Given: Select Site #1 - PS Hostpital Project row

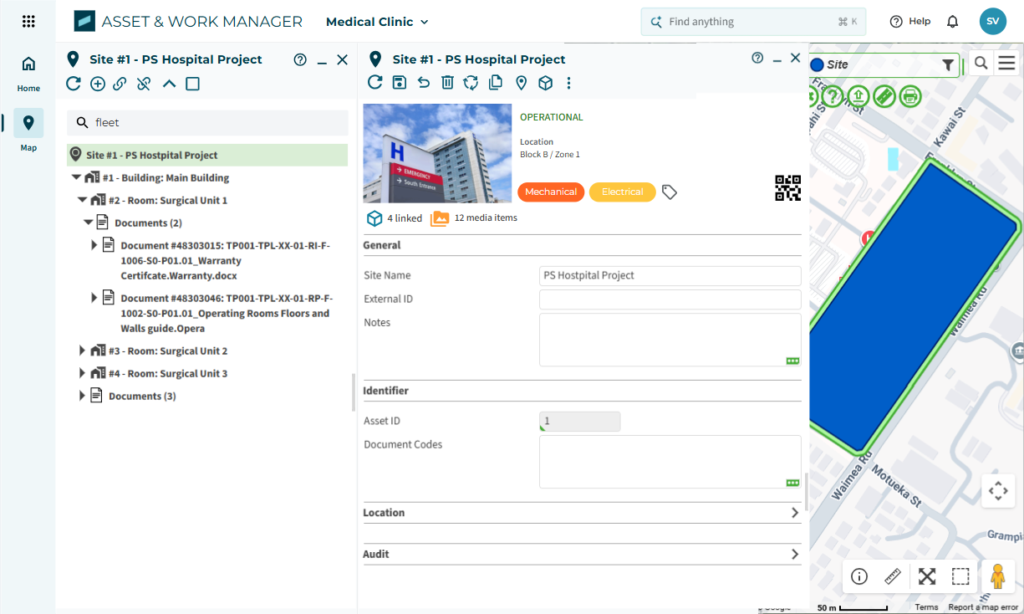Looking at the screenshot, I should coord(207,155).
